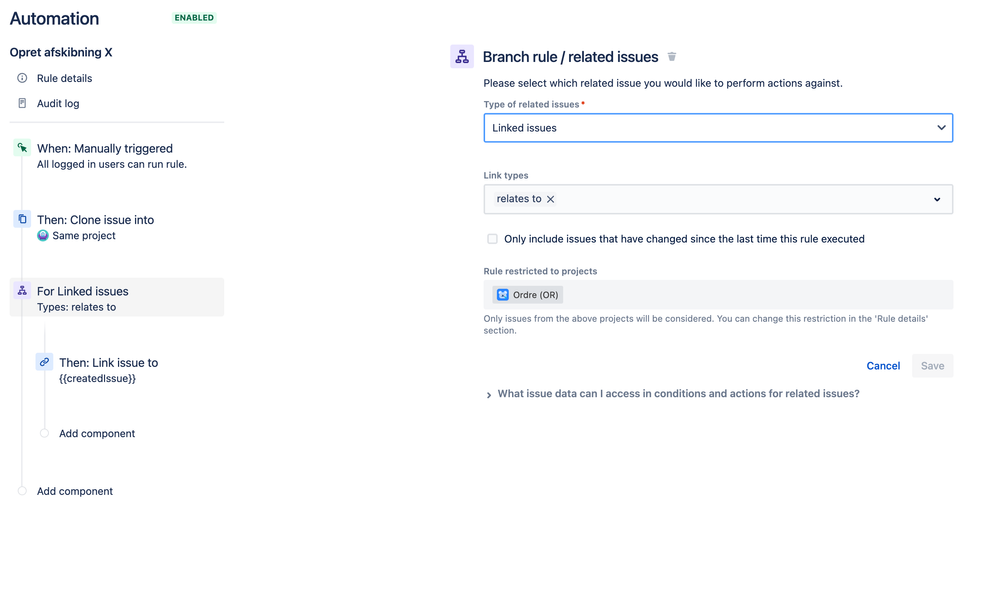This screenshot has height=599, width=999.
Task: Click nested 'Add component' under branch
Action: point(97,433)
